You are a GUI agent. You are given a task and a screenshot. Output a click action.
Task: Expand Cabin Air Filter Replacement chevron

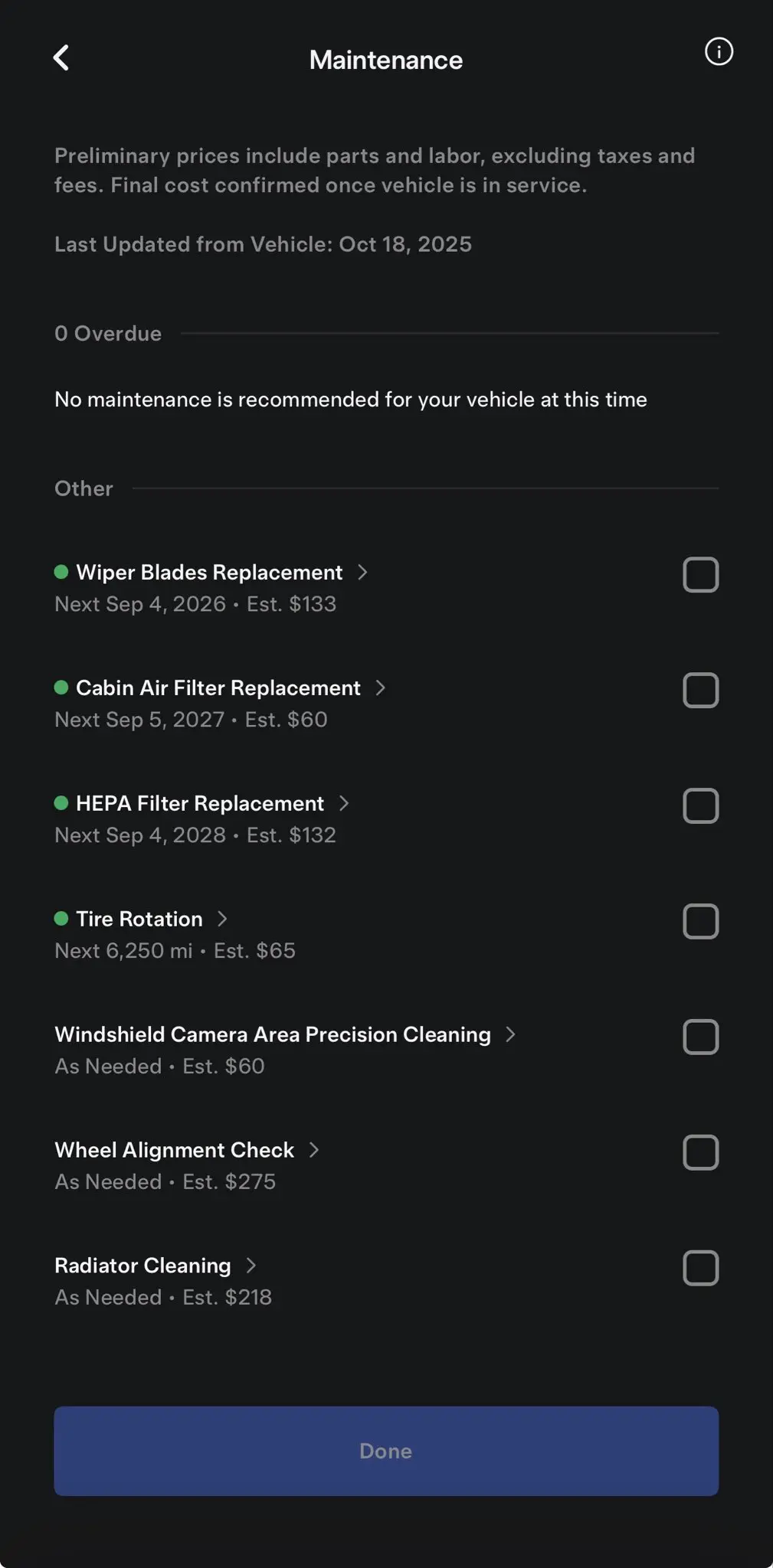coord(381,688)
